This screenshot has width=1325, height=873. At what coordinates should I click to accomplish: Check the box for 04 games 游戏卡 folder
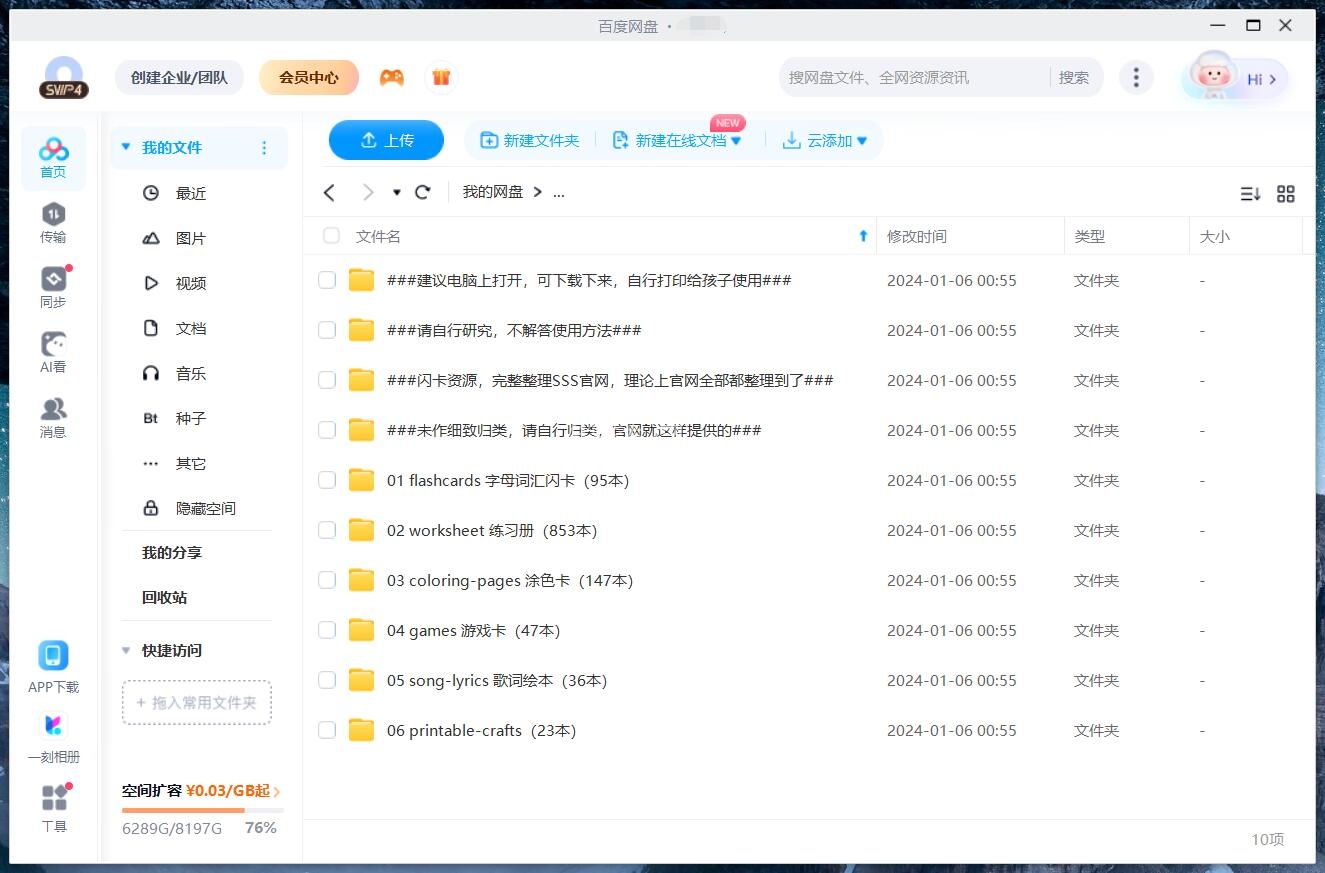point(326,630)
